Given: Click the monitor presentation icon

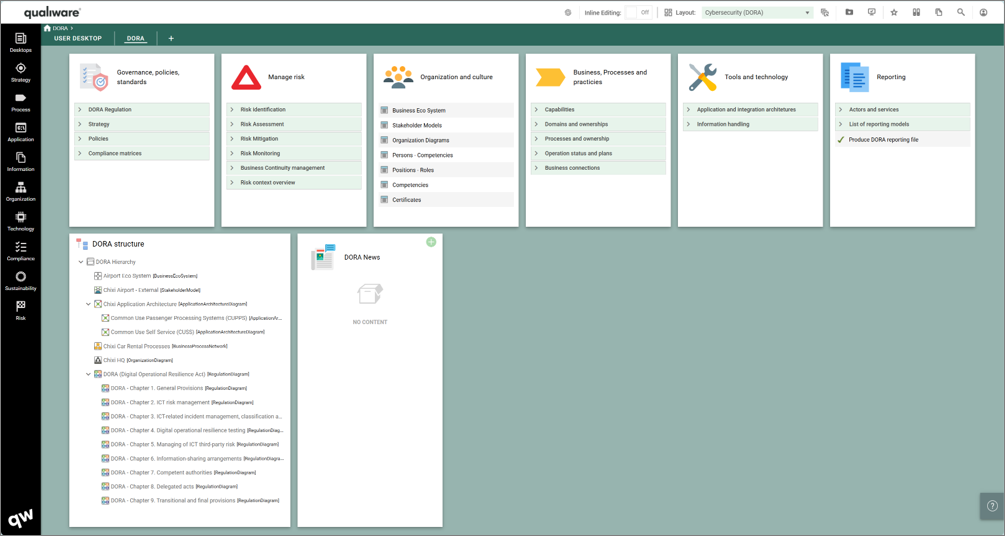Looking at the screenshot, I should (872, 12).
